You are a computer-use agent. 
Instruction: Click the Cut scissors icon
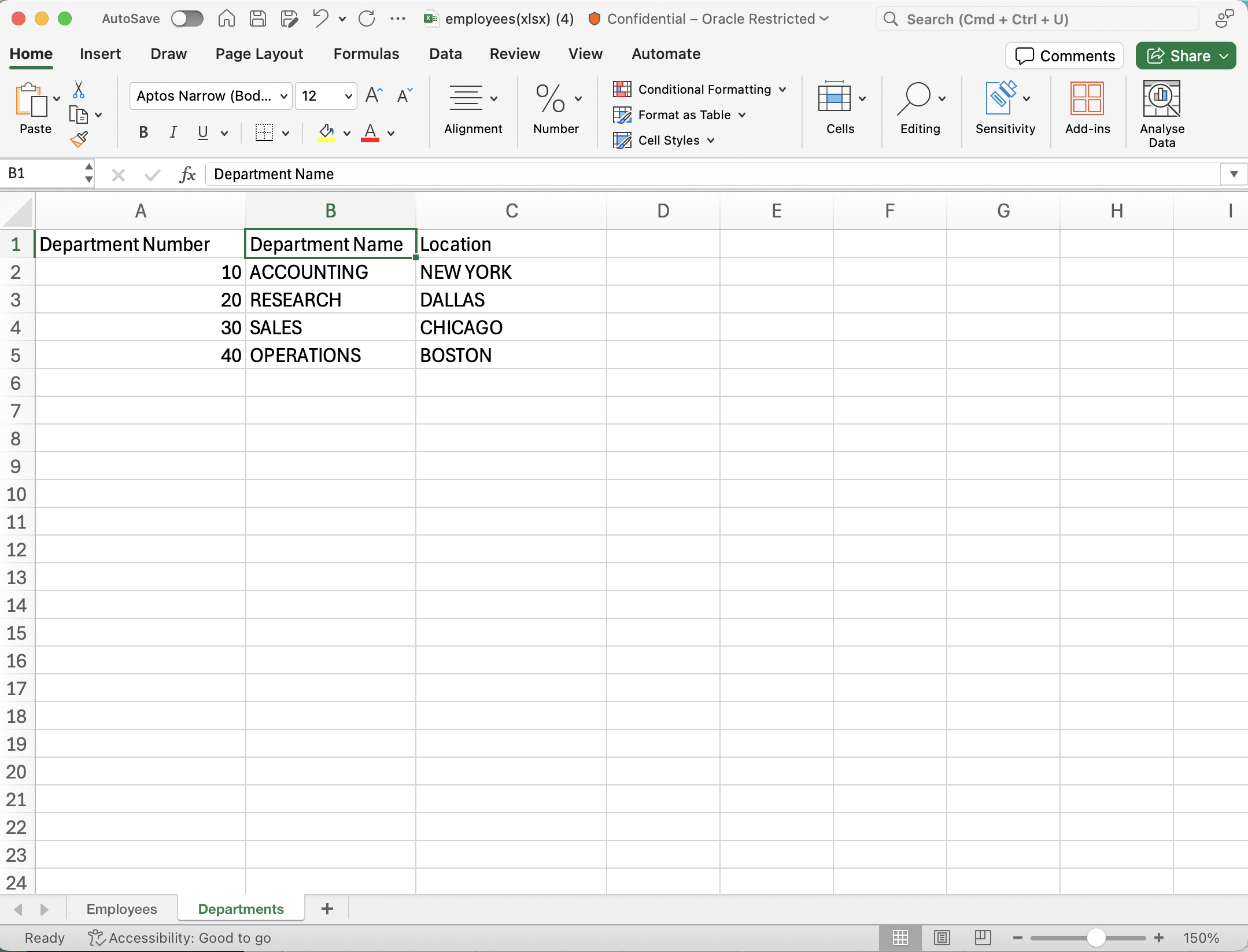[79, 90]
